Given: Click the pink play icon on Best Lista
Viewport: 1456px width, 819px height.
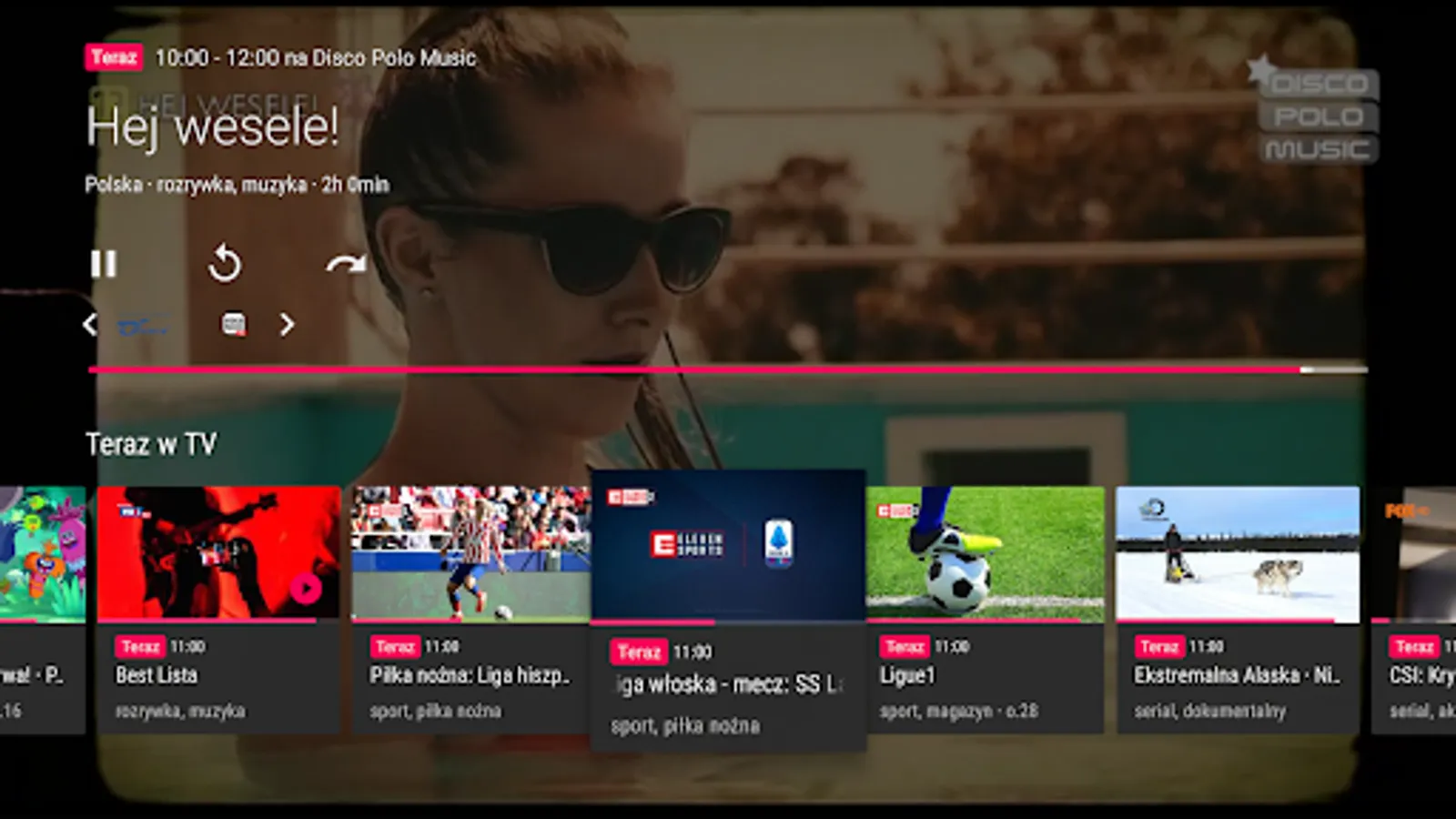Looking at the screenshot, I should coord(306,589).
